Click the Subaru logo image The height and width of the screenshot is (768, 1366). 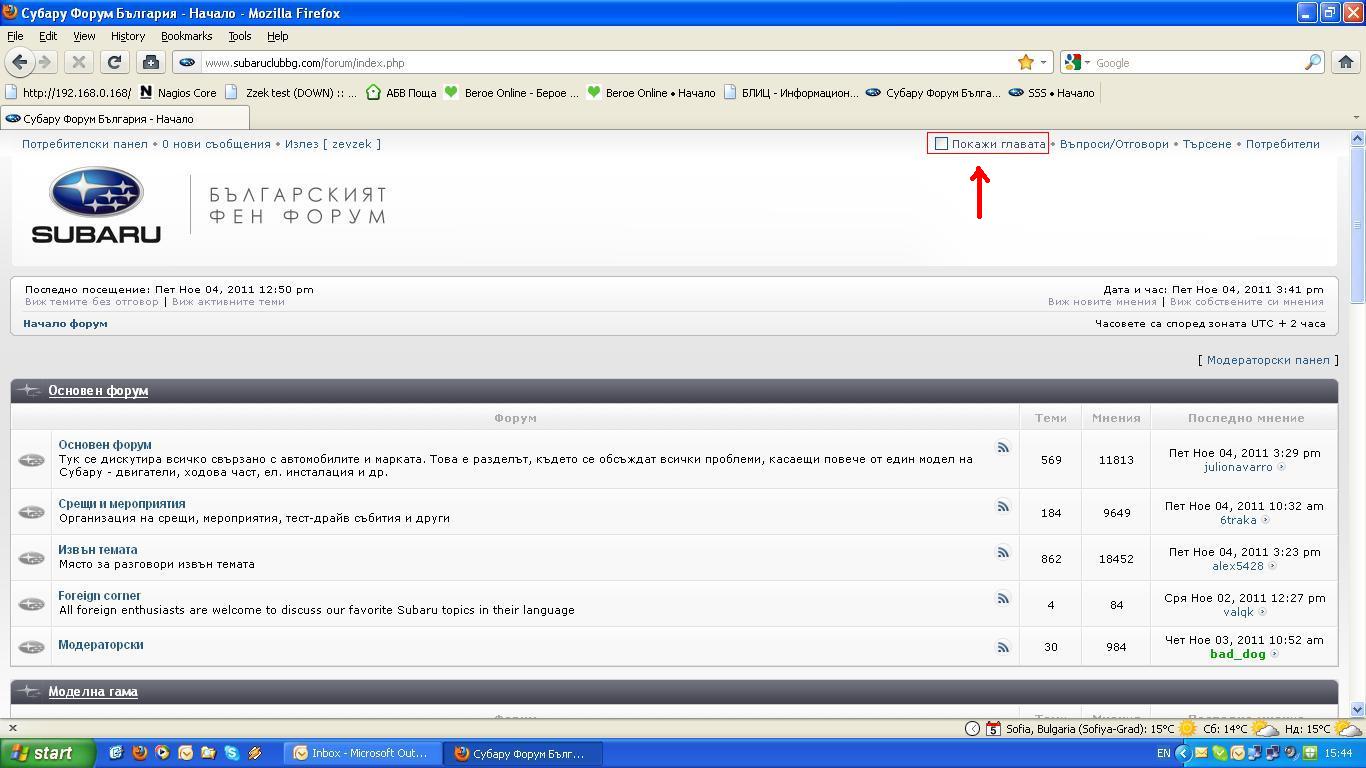(x=96, y=204)
